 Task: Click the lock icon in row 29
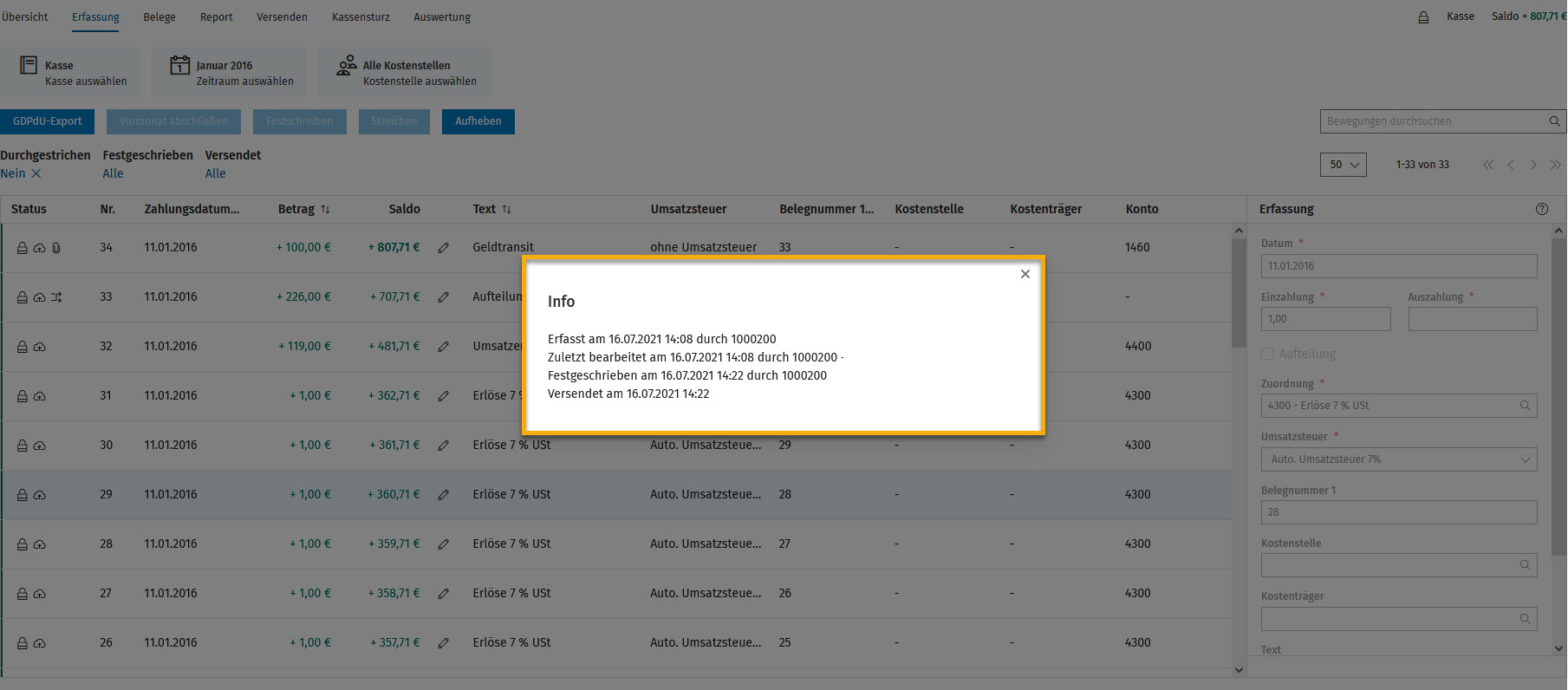tap(23, 495)
